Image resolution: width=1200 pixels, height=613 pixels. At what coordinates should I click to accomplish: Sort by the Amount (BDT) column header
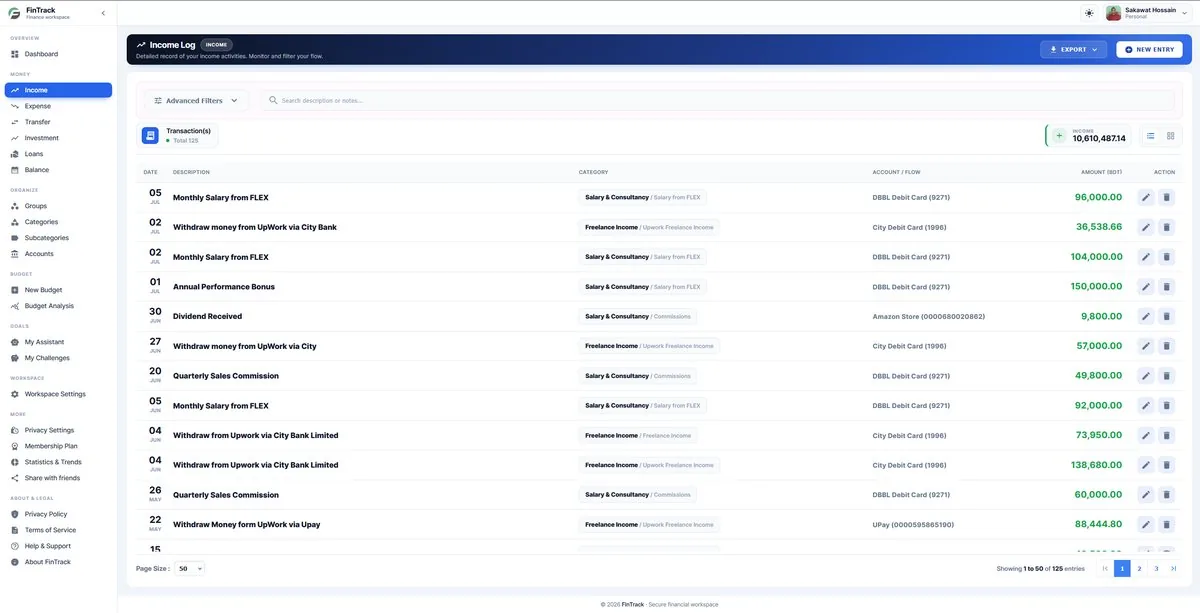[1101, 172]
